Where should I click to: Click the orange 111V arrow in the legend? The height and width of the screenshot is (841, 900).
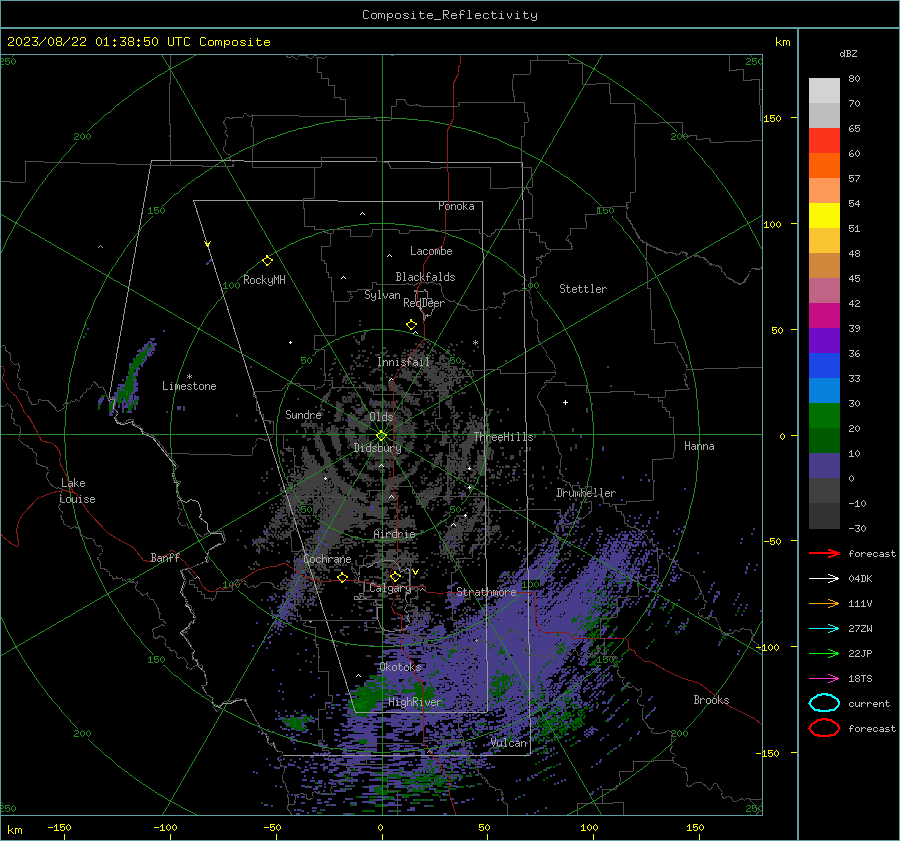(x=824, y=603)
